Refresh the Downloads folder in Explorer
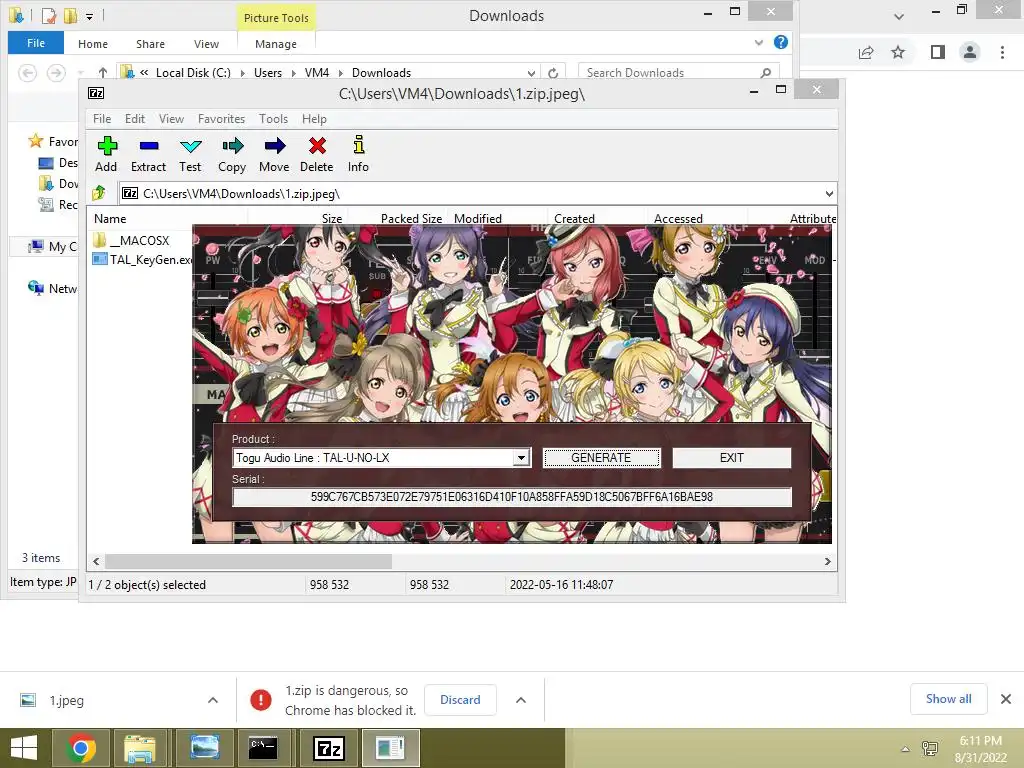1024x768 pixels. pyautogui.click(x=553, y=72)
